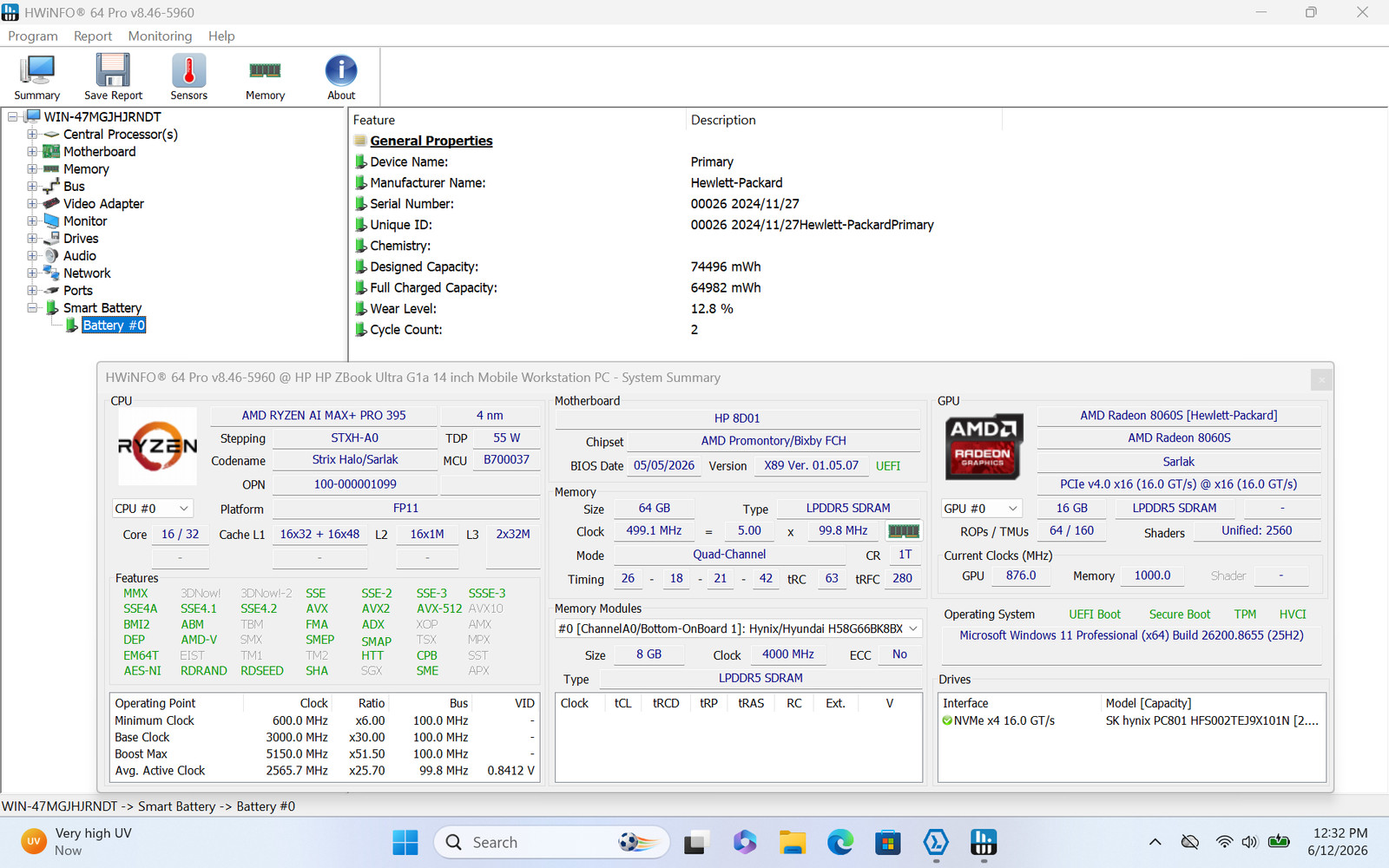This screenshot has width=1389, height=868.
Task: Open Copilot from the taskbar
Action: click(x=744, y=842)
